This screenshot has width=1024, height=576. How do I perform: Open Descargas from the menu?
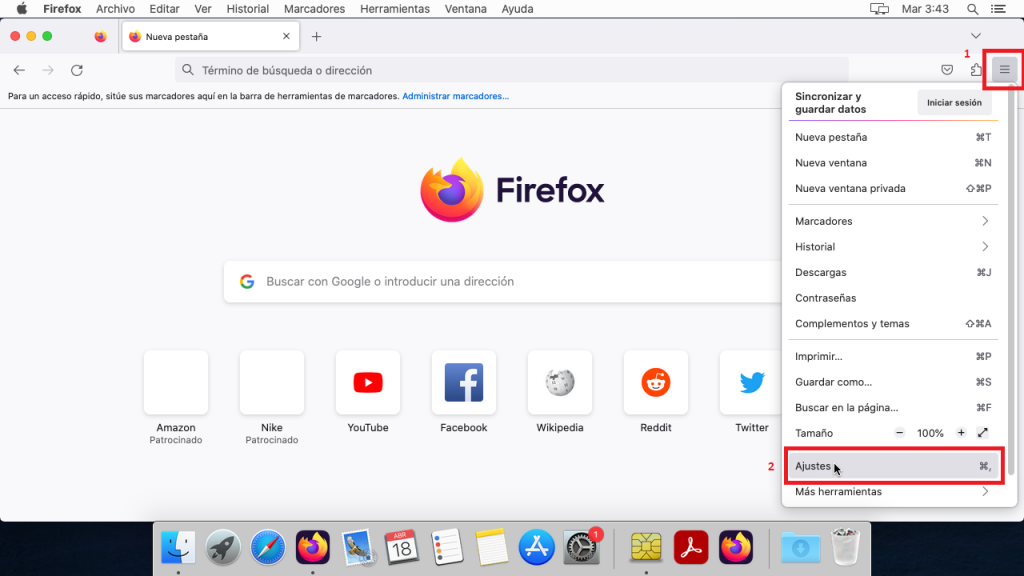click(x=893, y=272)
